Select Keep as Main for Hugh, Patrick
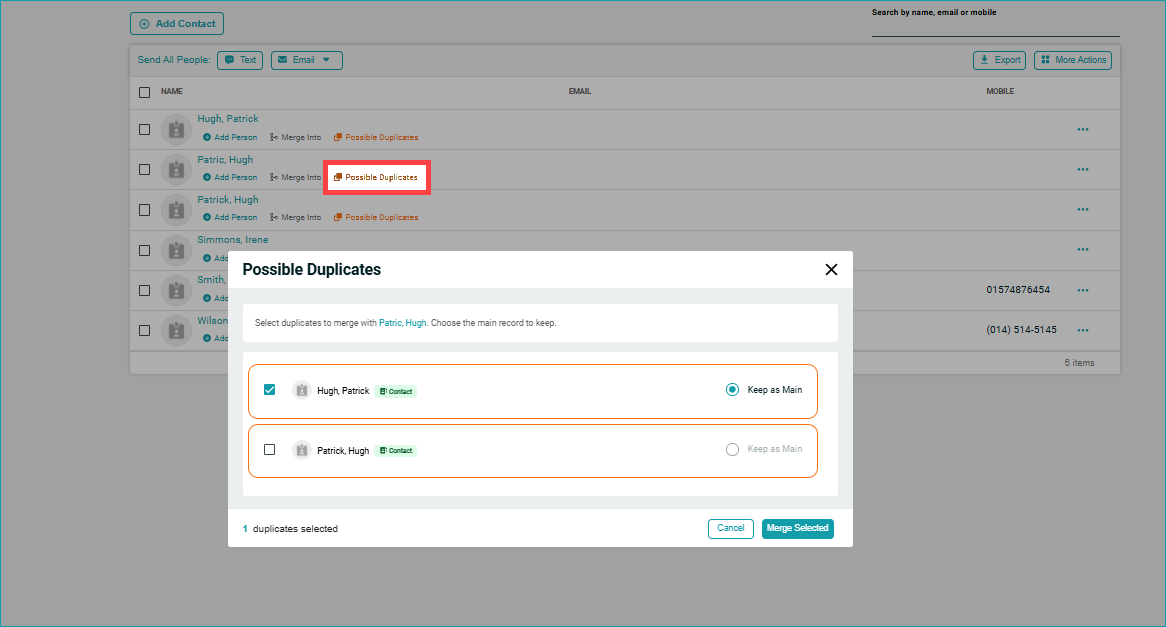Screen dimensions: 1166x627 pos(732,390)
